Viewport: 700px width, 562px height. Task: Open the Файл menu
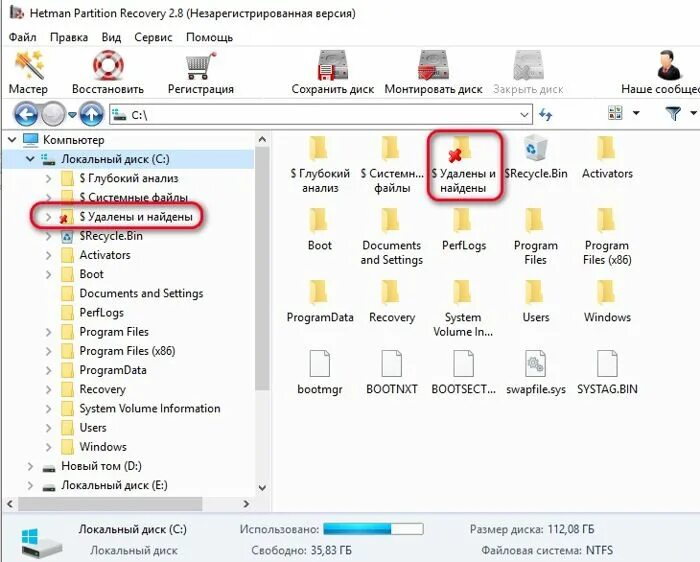click(22, 37)
